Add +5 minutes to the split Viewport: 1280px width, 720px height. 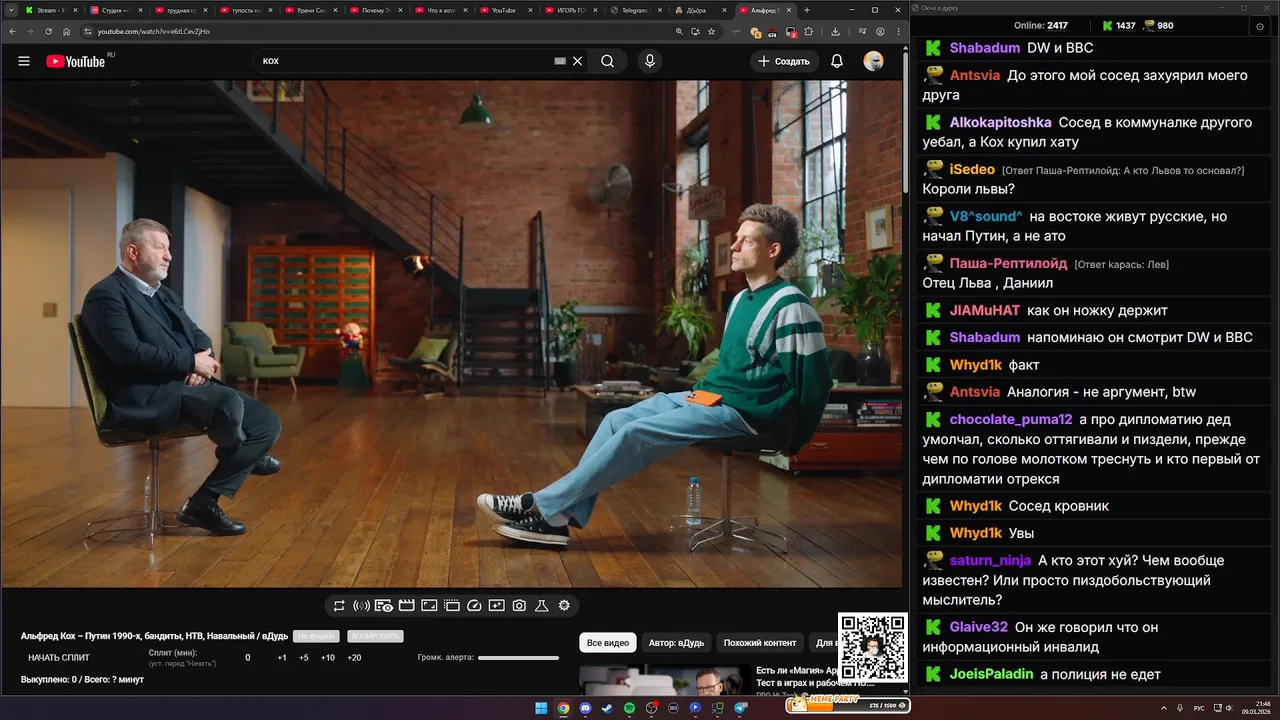[304, 658]
